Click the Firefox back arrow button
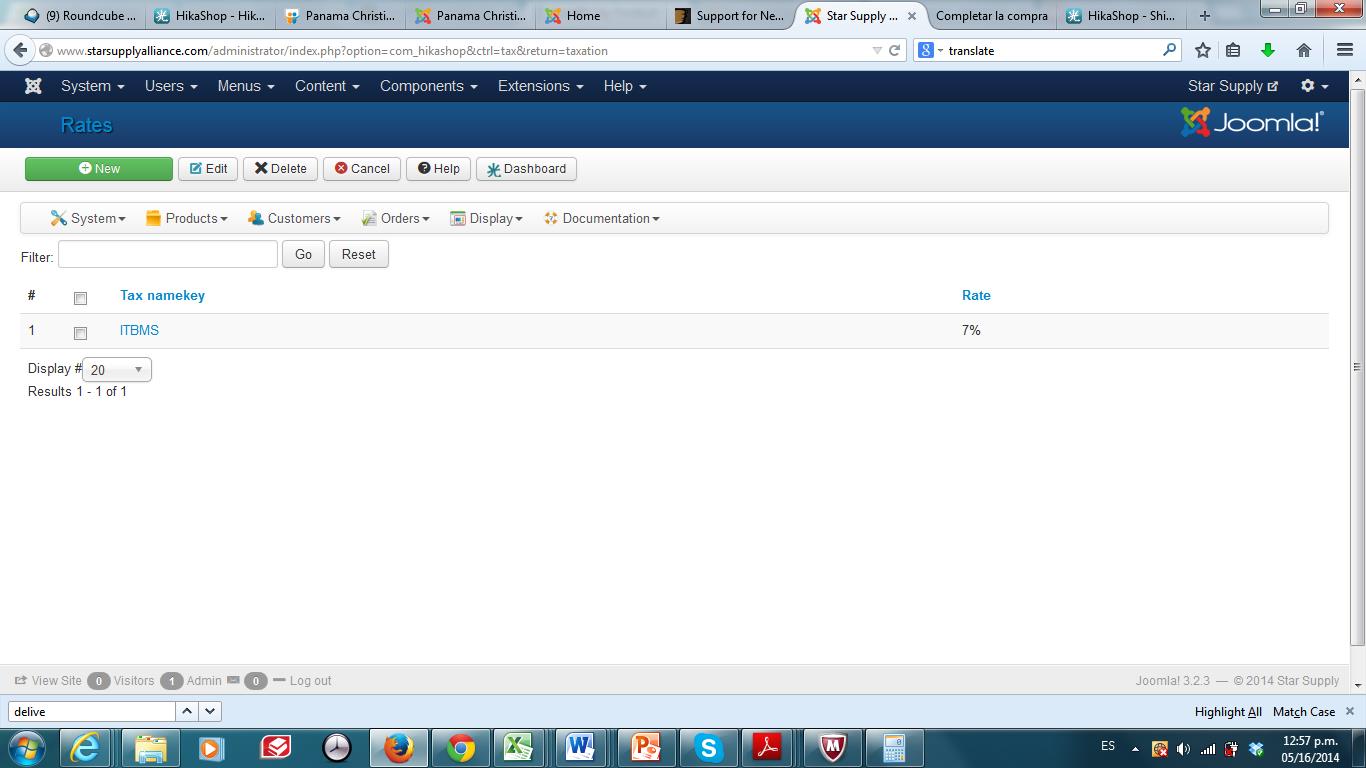This screenshot has width=1366, height=768. pos(20,50)
